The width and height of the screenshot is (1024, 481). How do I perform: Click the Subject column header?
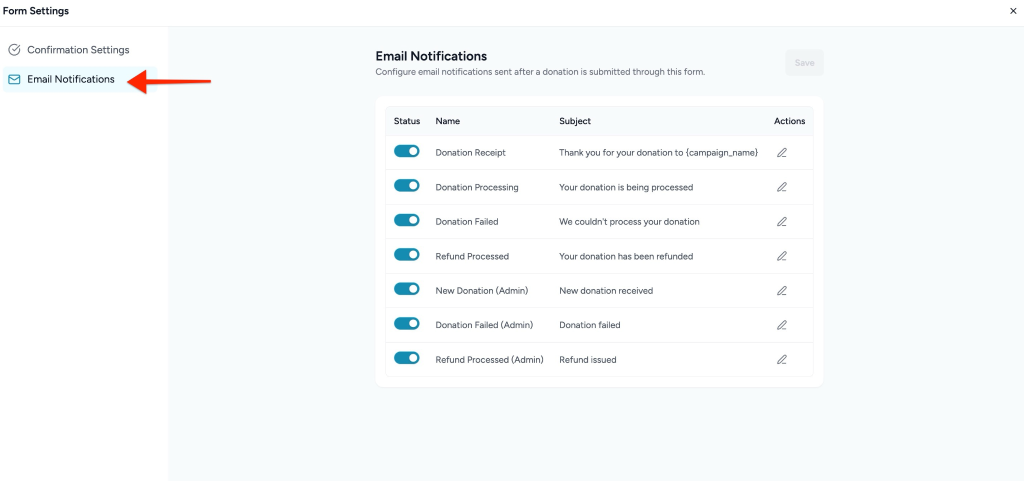tap(575, 121)
